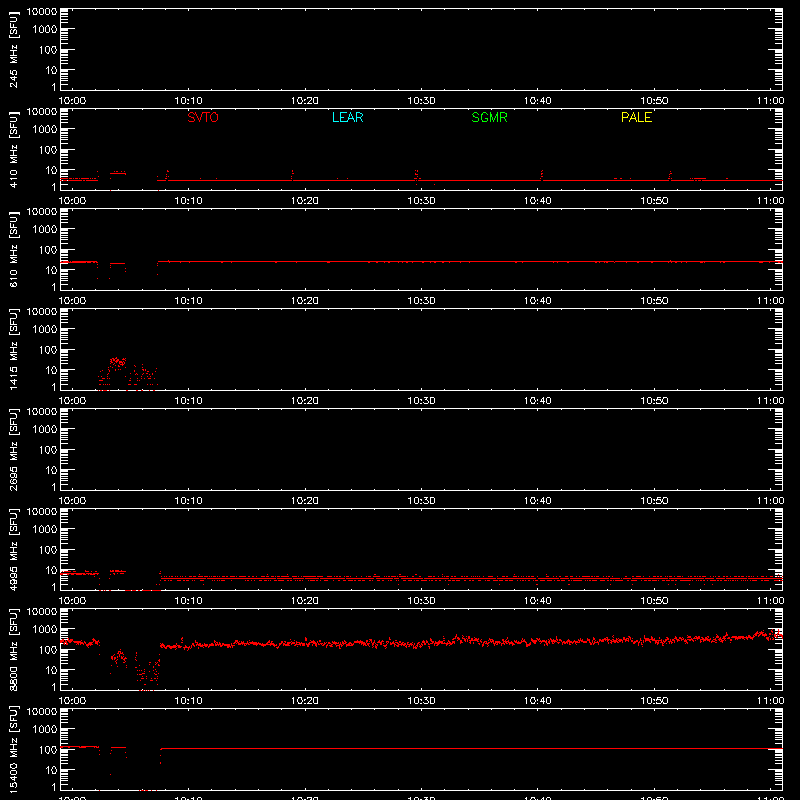The height and width of the screenshot is (800, 800).
Task: Click the 10:20 time label under 2695 MHz panel
Action: click(x=305, y=501)
